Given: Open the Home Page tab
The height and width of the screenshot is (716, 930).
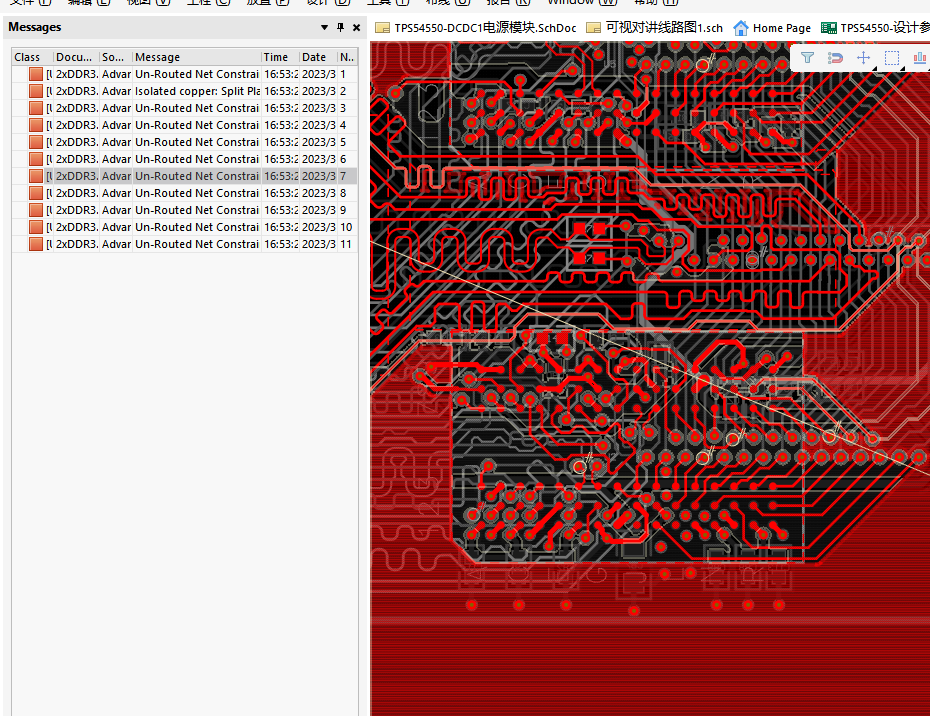Looking at the screenshot, I should pos(772,28).
